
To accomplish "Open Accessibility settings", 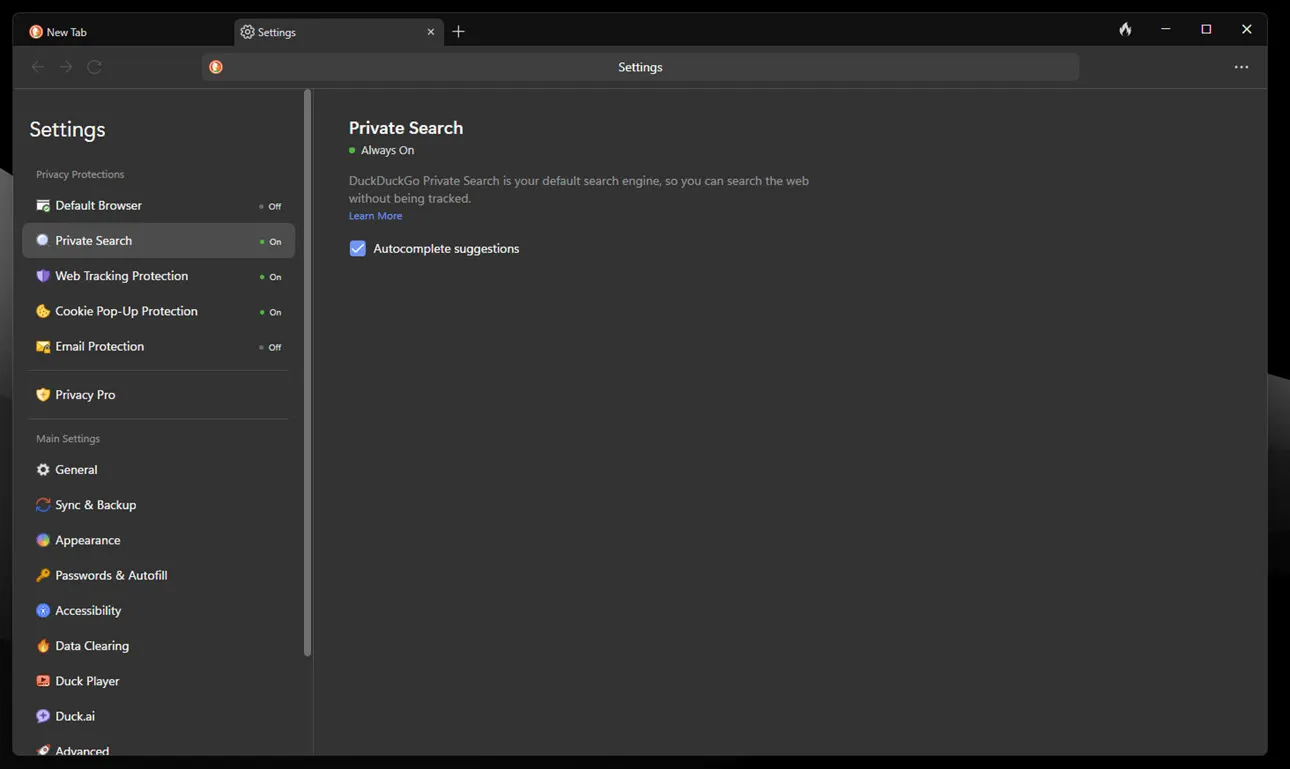I will 87,610.
